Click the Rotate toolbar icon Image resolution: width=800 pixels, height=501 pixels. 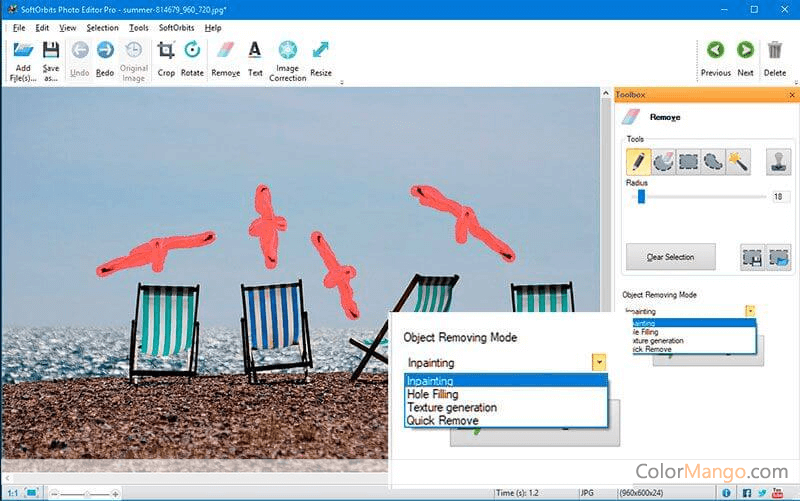(x=192, y=56)
